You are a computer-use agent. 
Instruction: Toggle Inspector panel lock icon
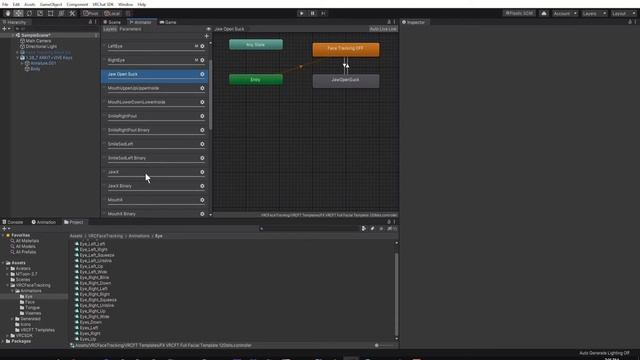click(x=630, y=22)
